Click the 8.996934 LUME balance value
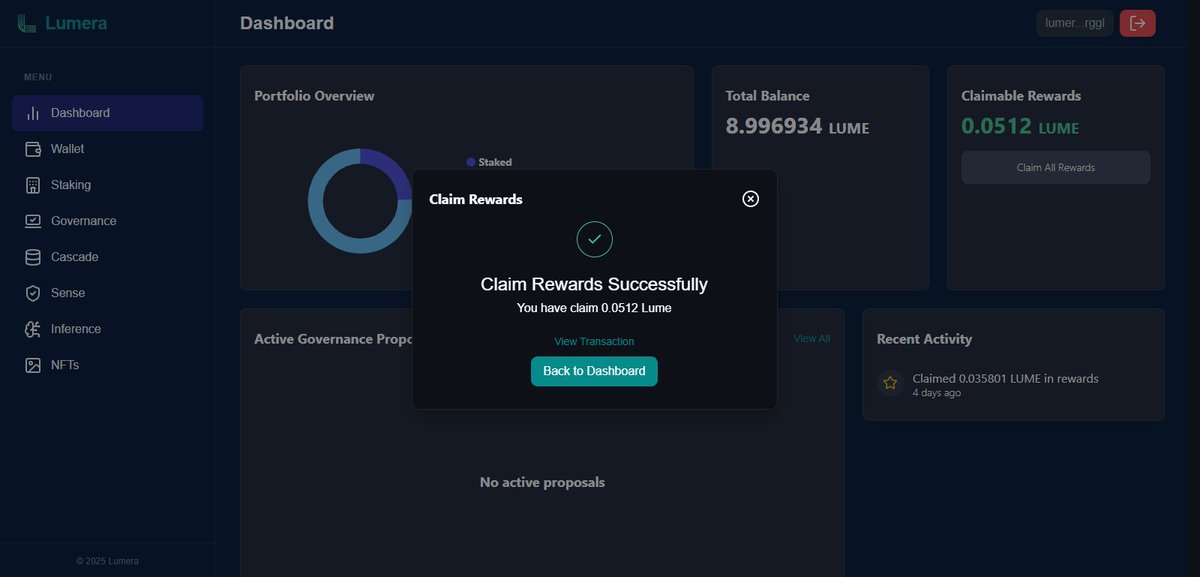1200x577 pixels. click(x=797, y=127)
